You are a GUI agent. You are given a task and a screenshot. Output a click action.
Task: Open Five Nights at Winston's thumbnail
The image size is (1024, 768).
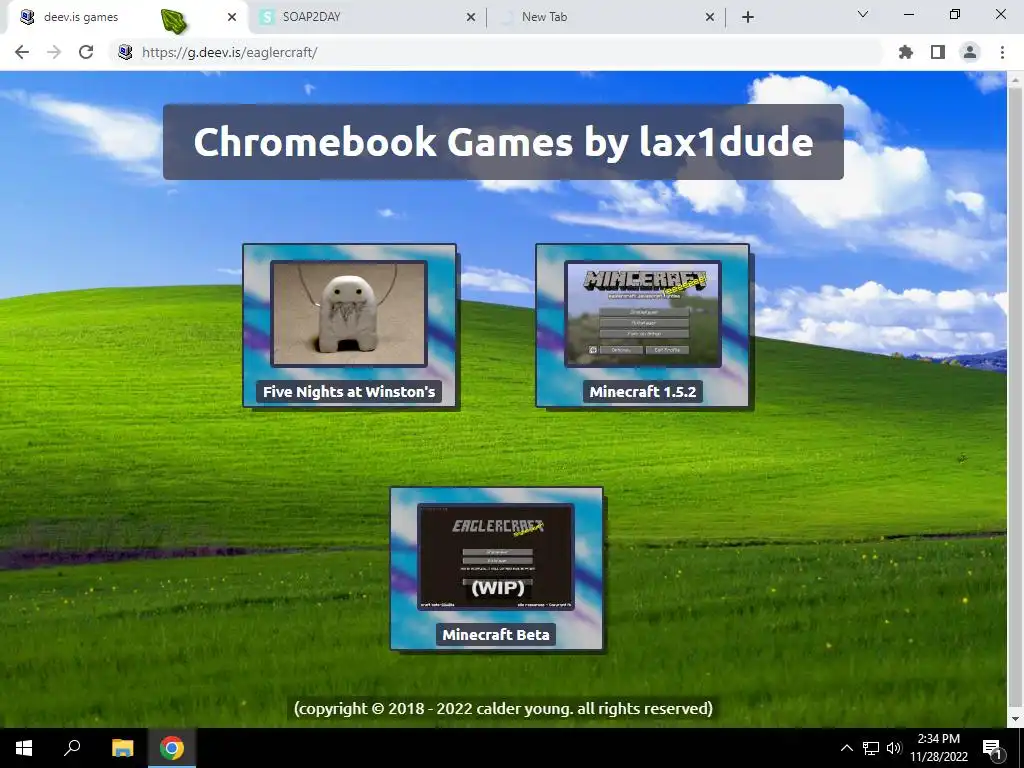click(349, 313)
